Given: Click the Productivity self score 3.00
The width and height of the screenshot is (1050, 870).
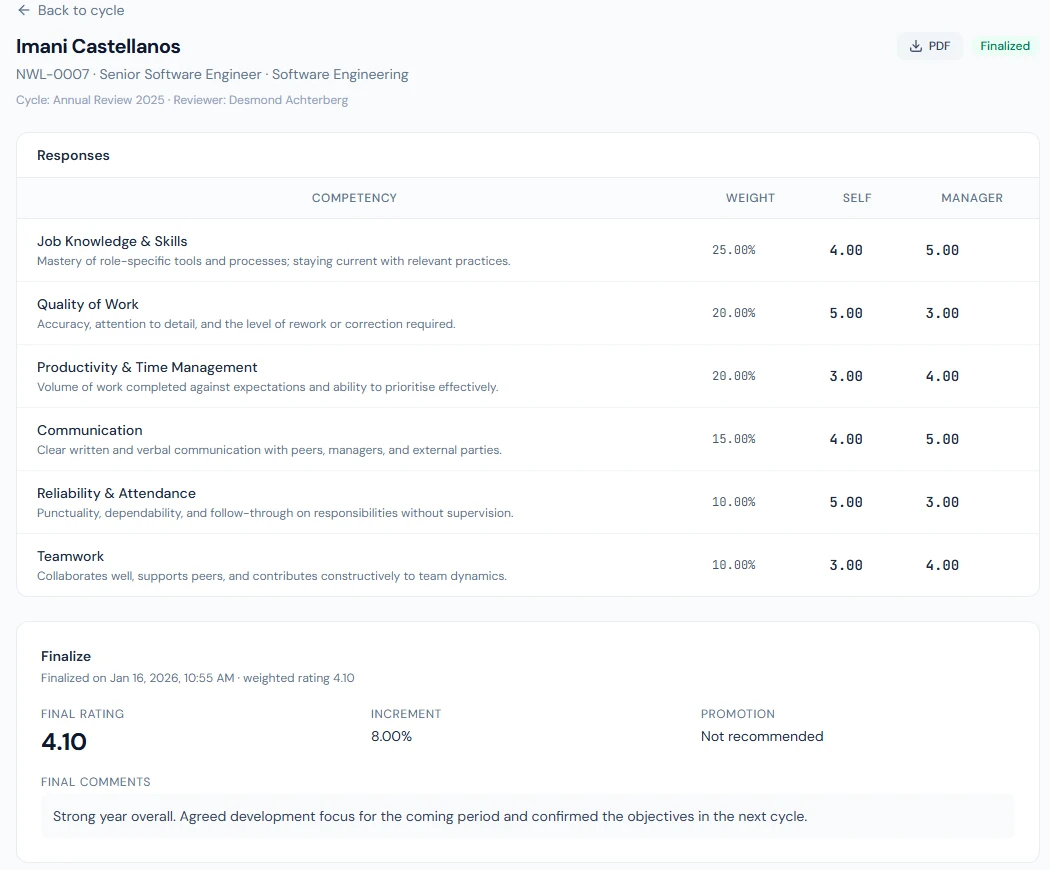Looking at the screenshot, I should coord(846,376).
